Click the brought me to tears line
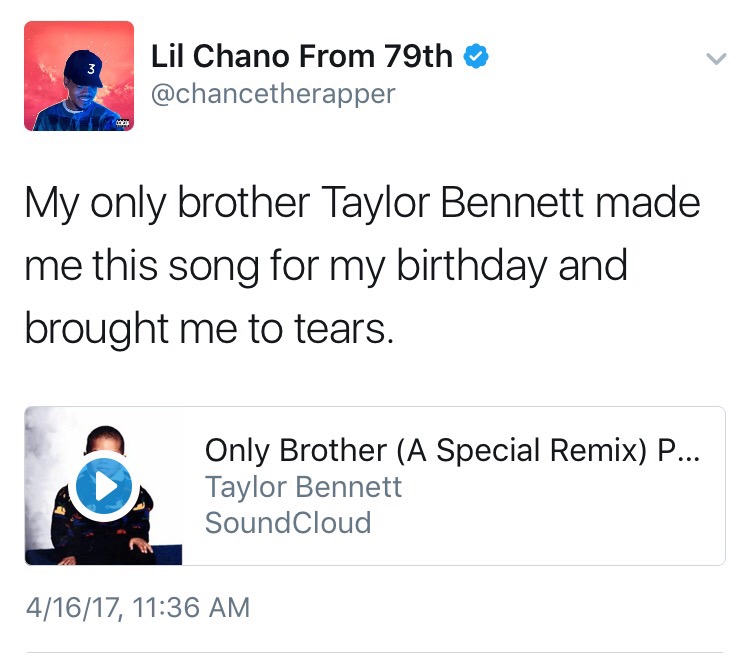The width and height of the screenshot is (750, 660). (209, 329)
